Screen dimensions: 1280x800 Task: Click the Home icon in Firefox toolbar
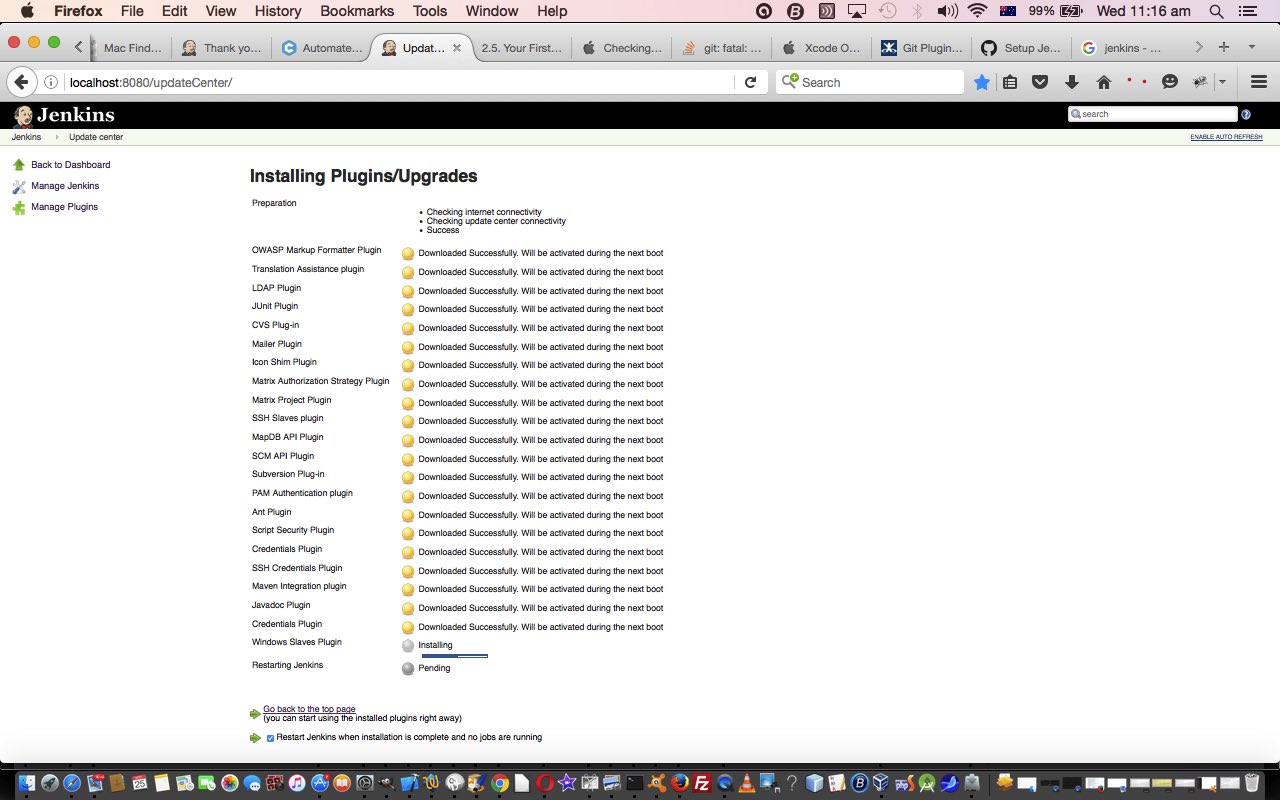[x=1104, y=82]
